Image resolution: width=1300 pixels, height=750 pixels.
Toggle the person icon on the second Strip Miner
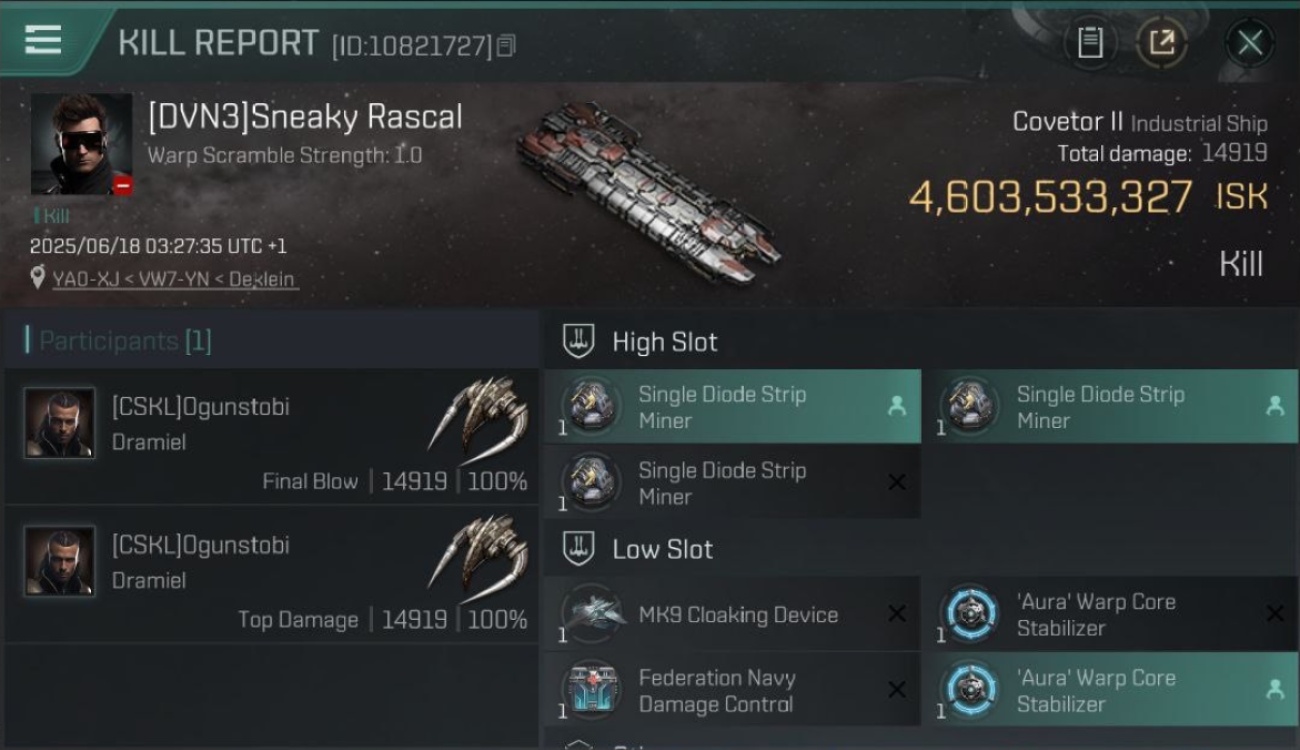pyautogui.click(x=1275, y=406)
